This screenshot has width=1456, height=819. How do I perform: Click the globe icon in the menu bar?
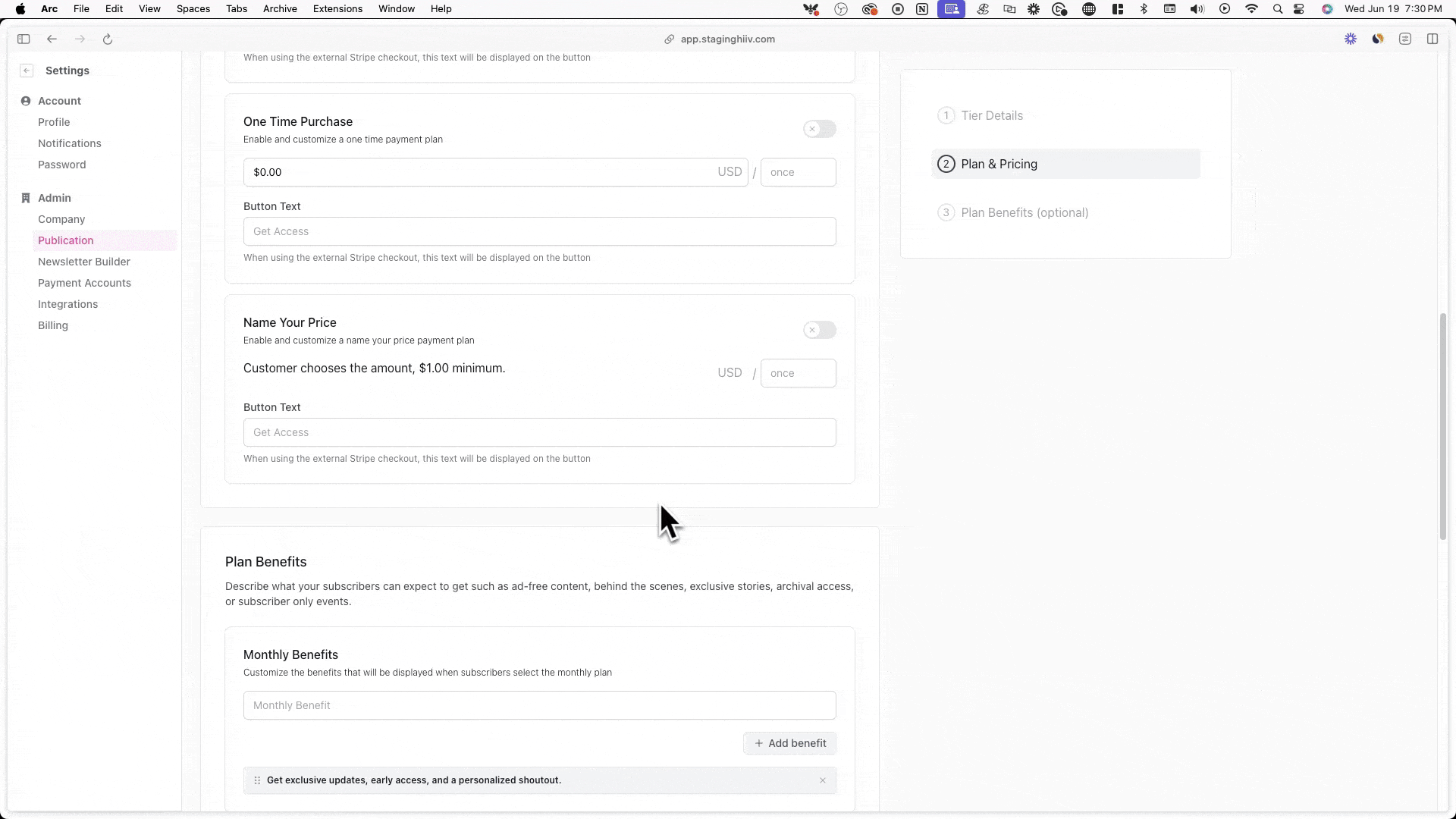pos(1089,9)
